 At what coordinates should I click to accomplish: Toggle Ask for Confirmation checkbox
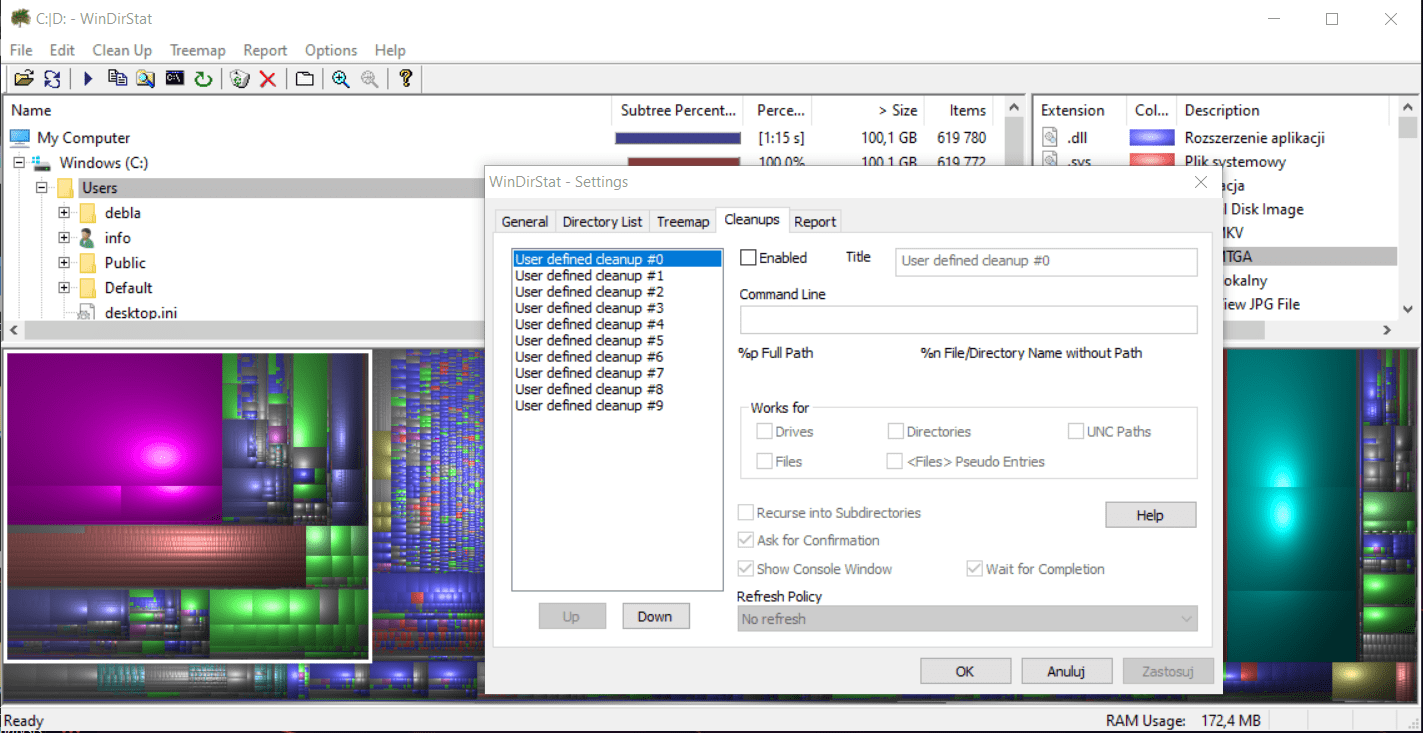(745, 540)
